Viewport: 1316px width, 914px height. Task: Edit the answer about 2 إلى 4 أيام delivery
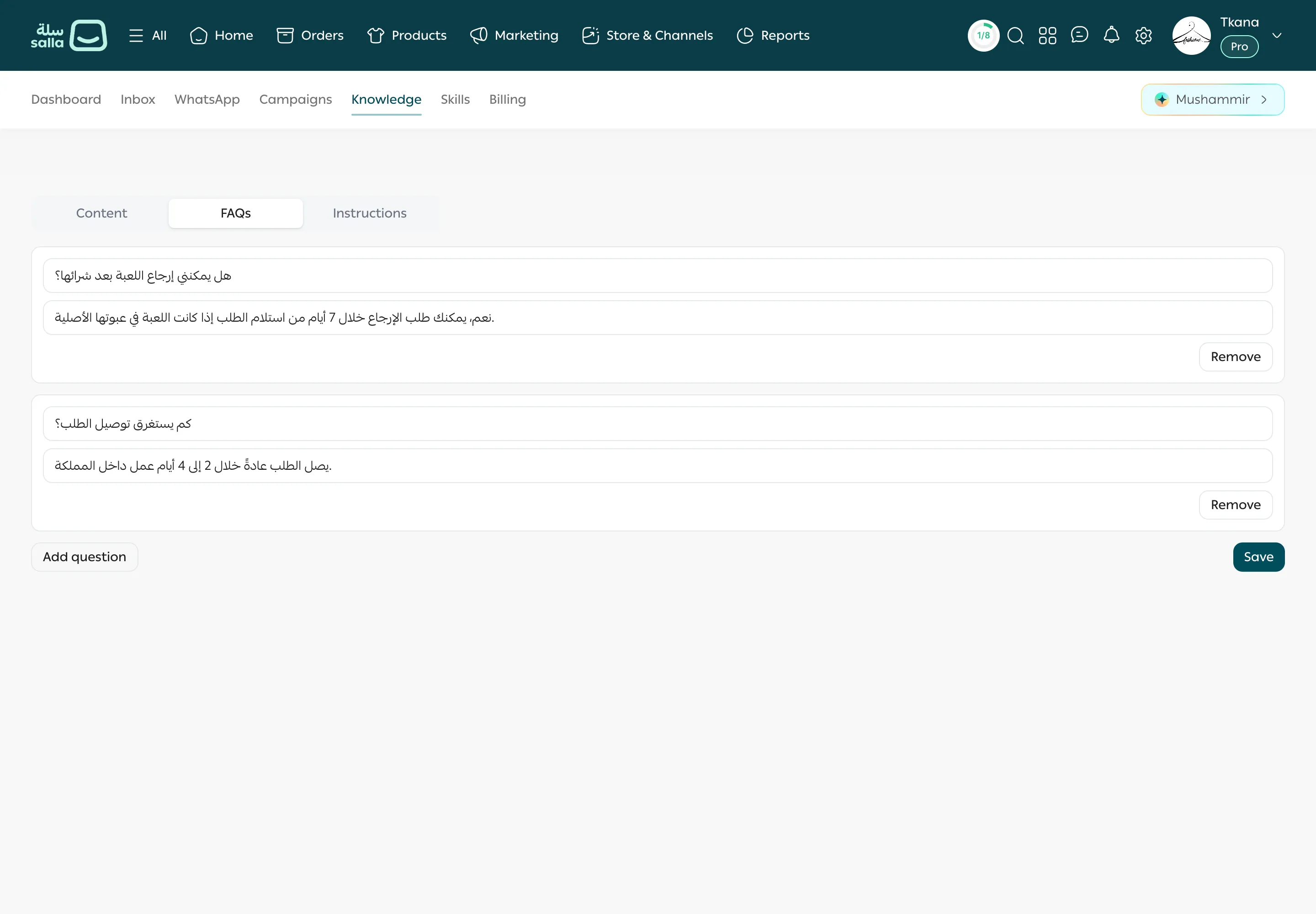(x=658, y=466)
